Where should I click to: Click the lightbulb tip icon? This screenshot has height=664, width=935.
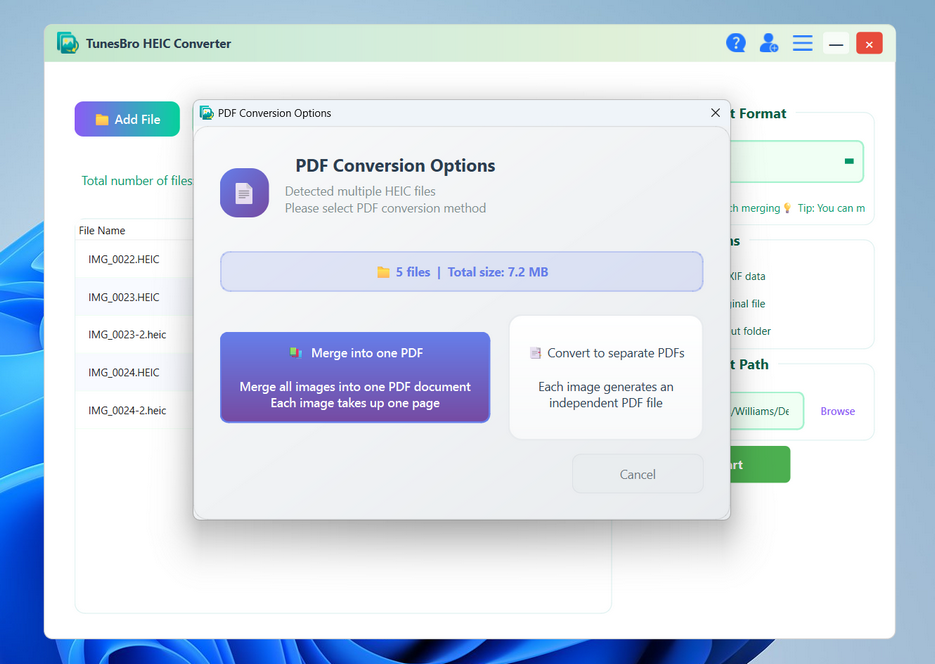(x=787, y=208)
